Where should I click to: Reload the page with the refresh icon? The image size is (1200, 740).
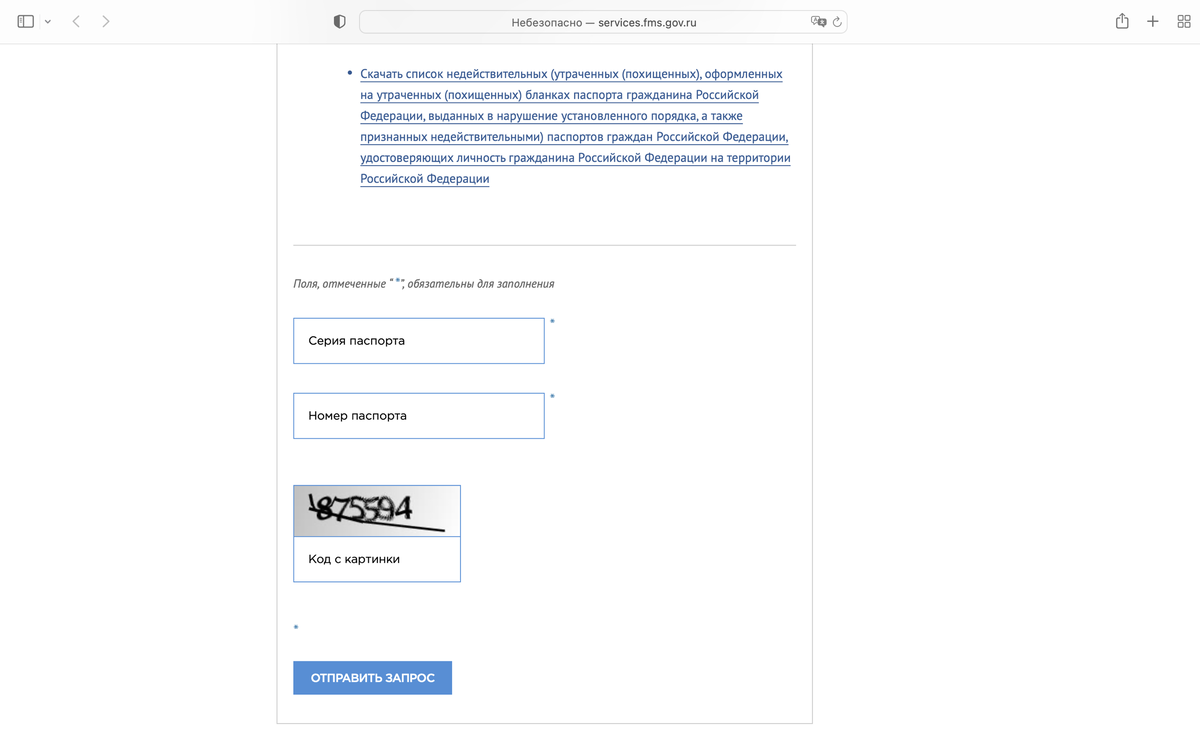point(837,22)
